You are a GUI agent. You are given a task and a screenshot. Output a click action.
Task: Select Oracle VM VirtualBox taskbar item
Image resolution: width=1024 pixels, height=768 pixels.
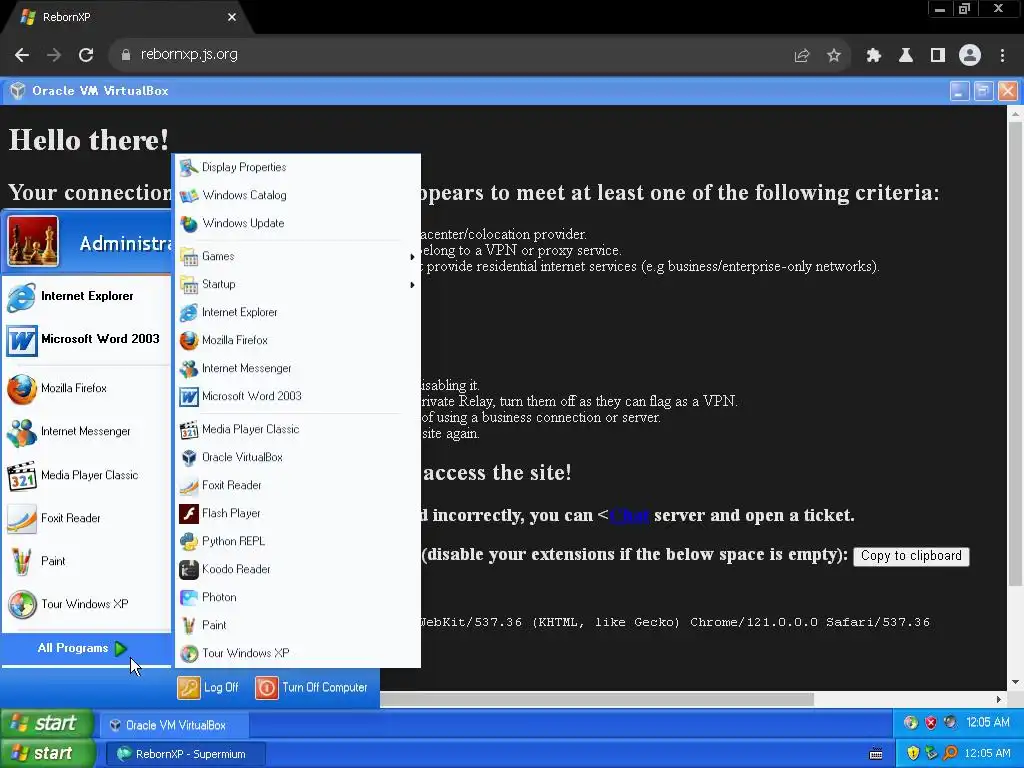[x=174, y=725]
